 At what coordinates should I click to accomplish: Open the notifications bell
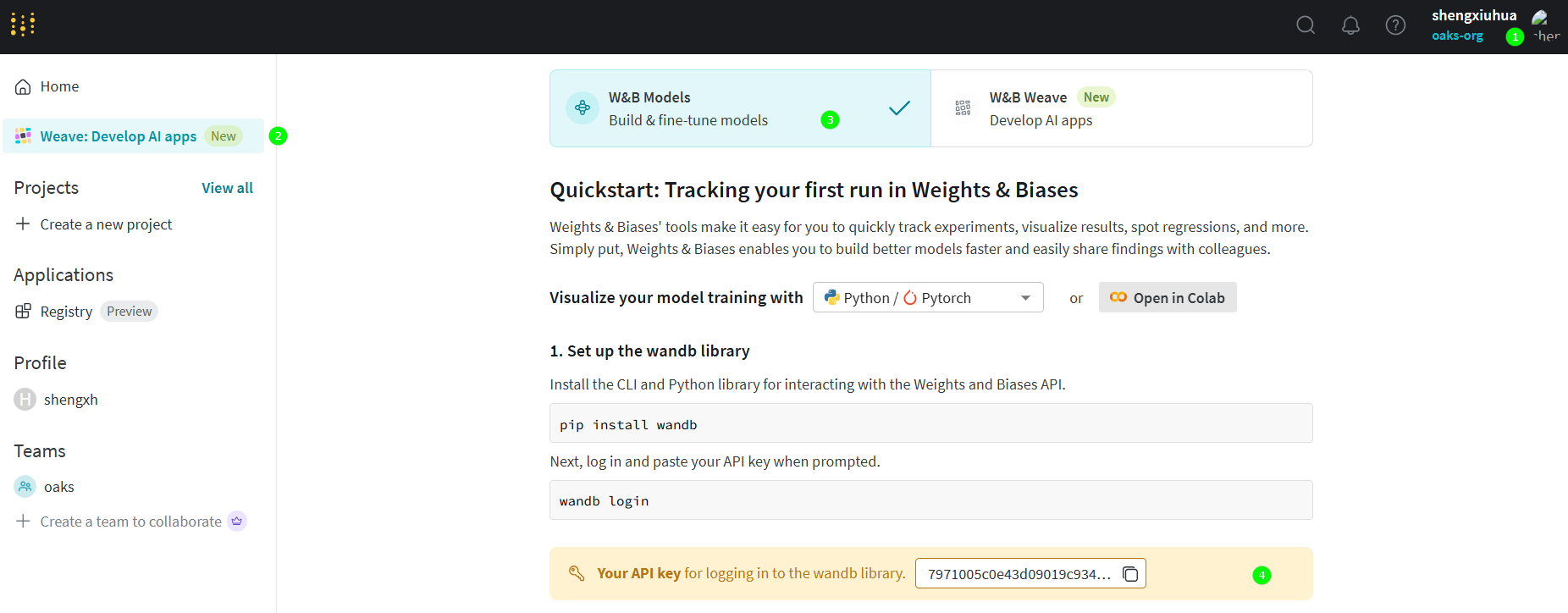(1350, 25)
